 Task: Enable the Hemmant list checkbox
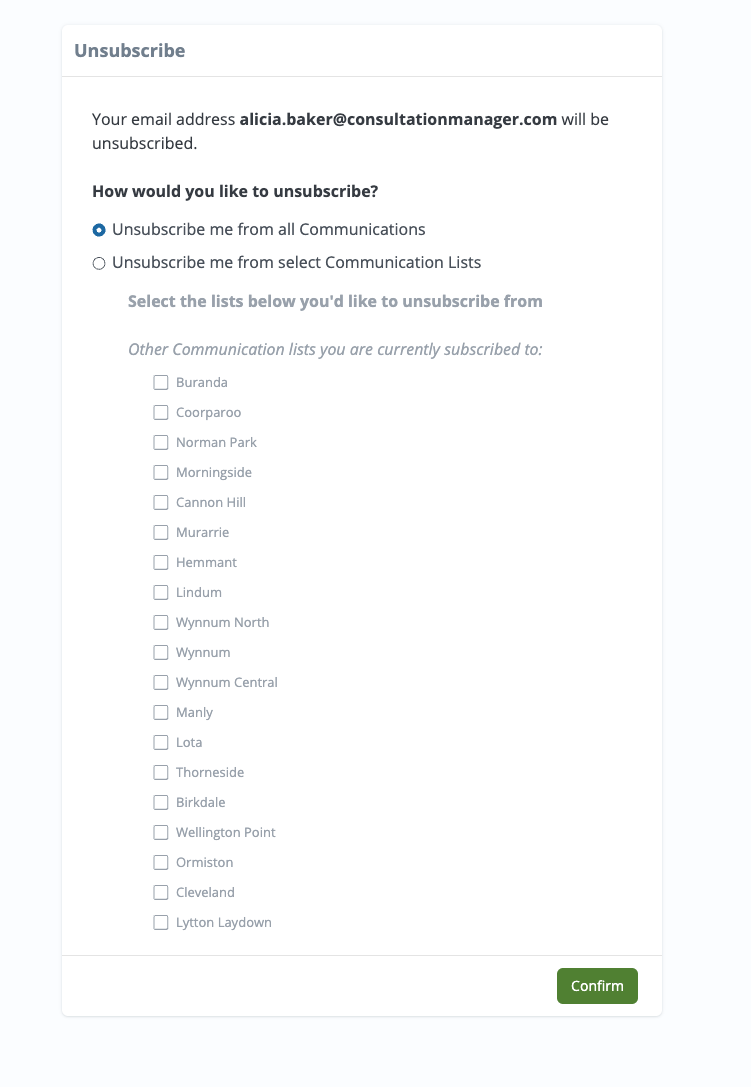(161, 562)
